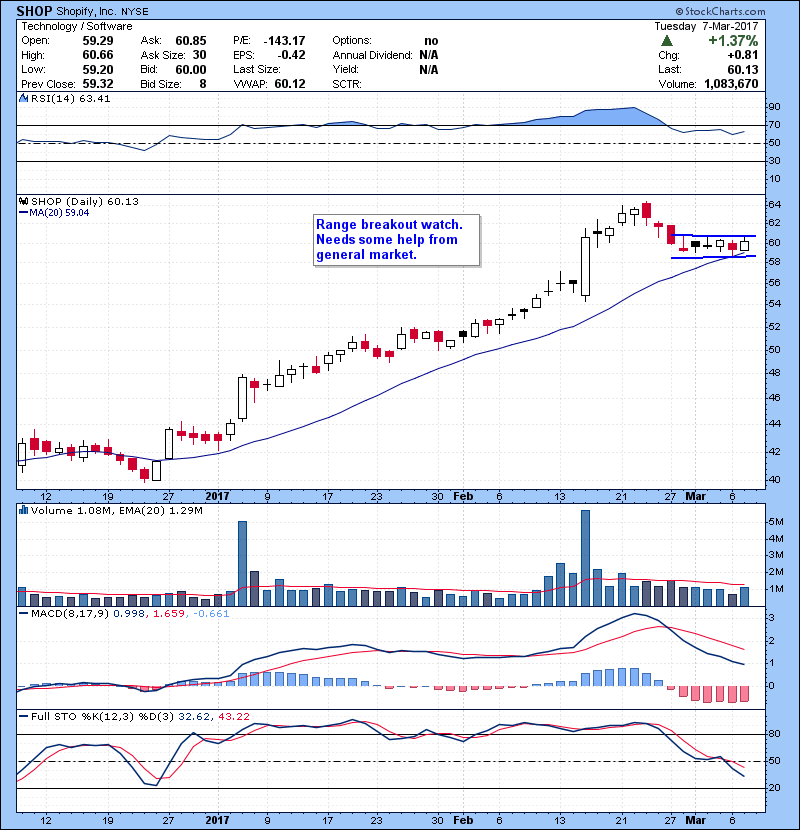Click the Bid price 60.00
Viewport: 800px width, 830px height.
pos(191,69)
